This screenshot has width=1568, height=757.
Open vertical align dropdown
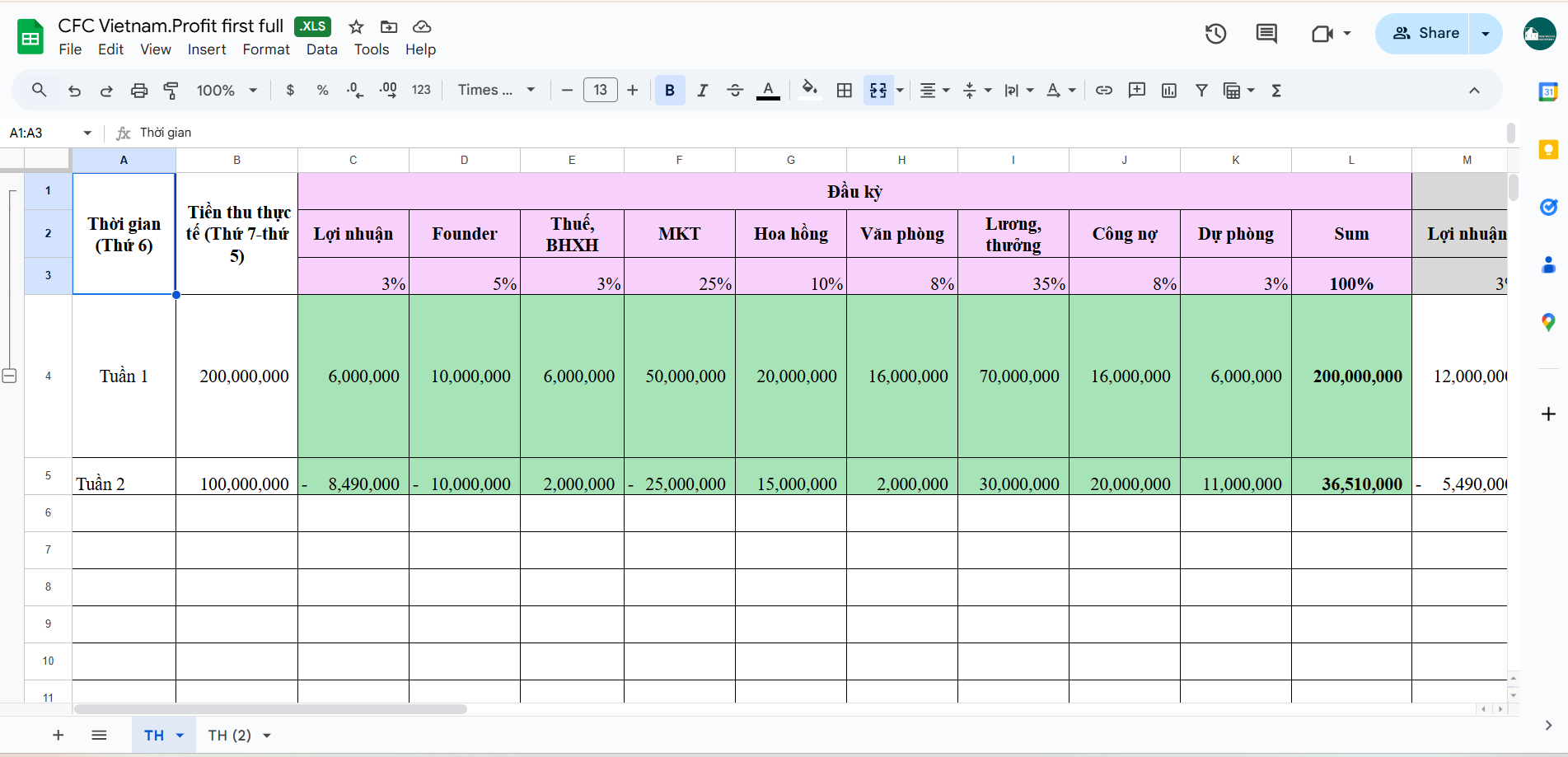tap(977, 91)
